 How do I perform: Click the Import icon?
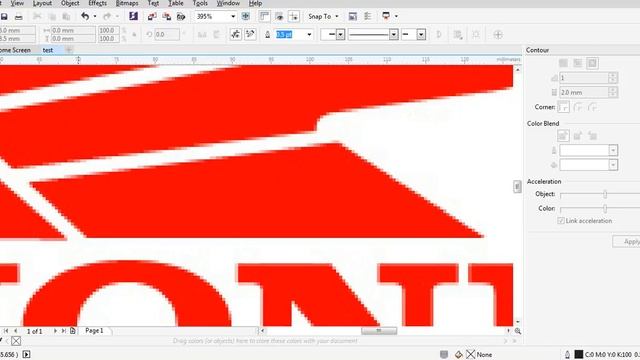152,16
